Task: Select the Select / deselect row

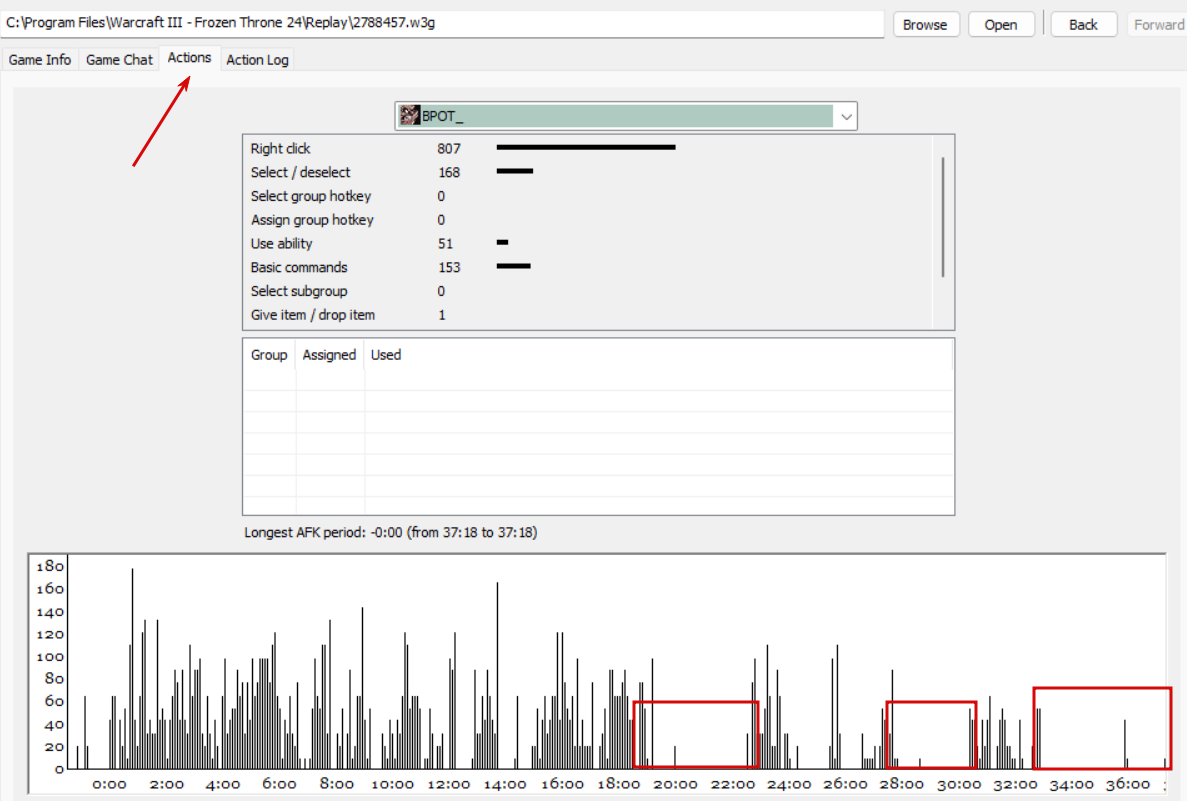Action: [588, 172]
